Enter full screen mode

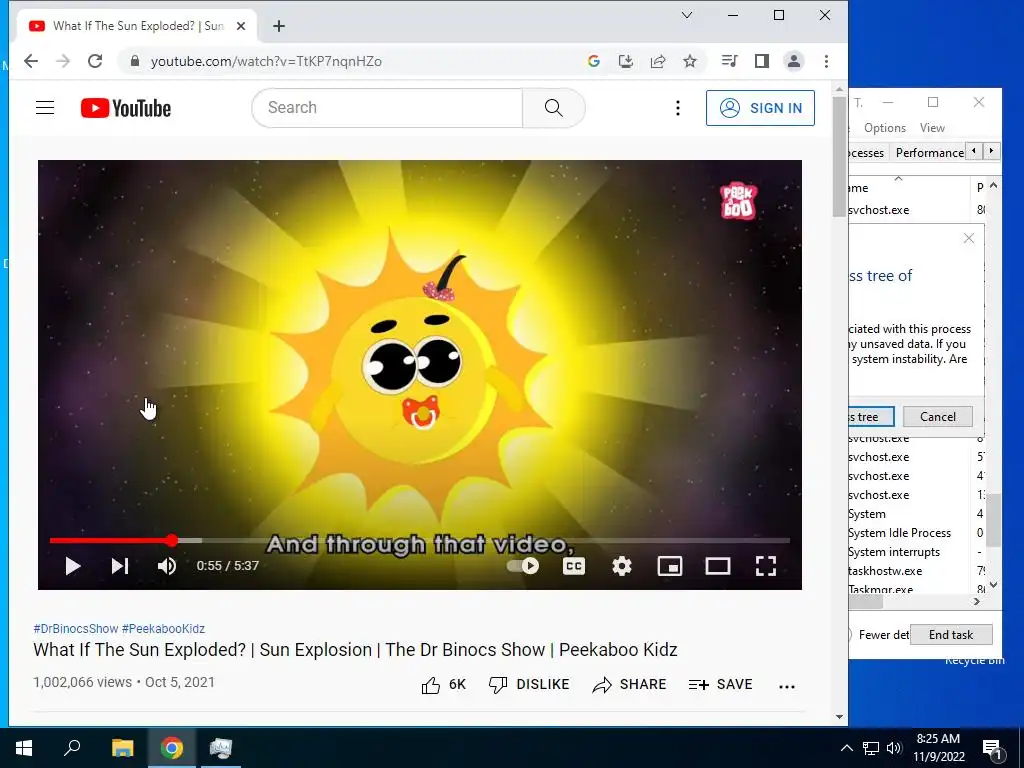[x=765, y=566]
